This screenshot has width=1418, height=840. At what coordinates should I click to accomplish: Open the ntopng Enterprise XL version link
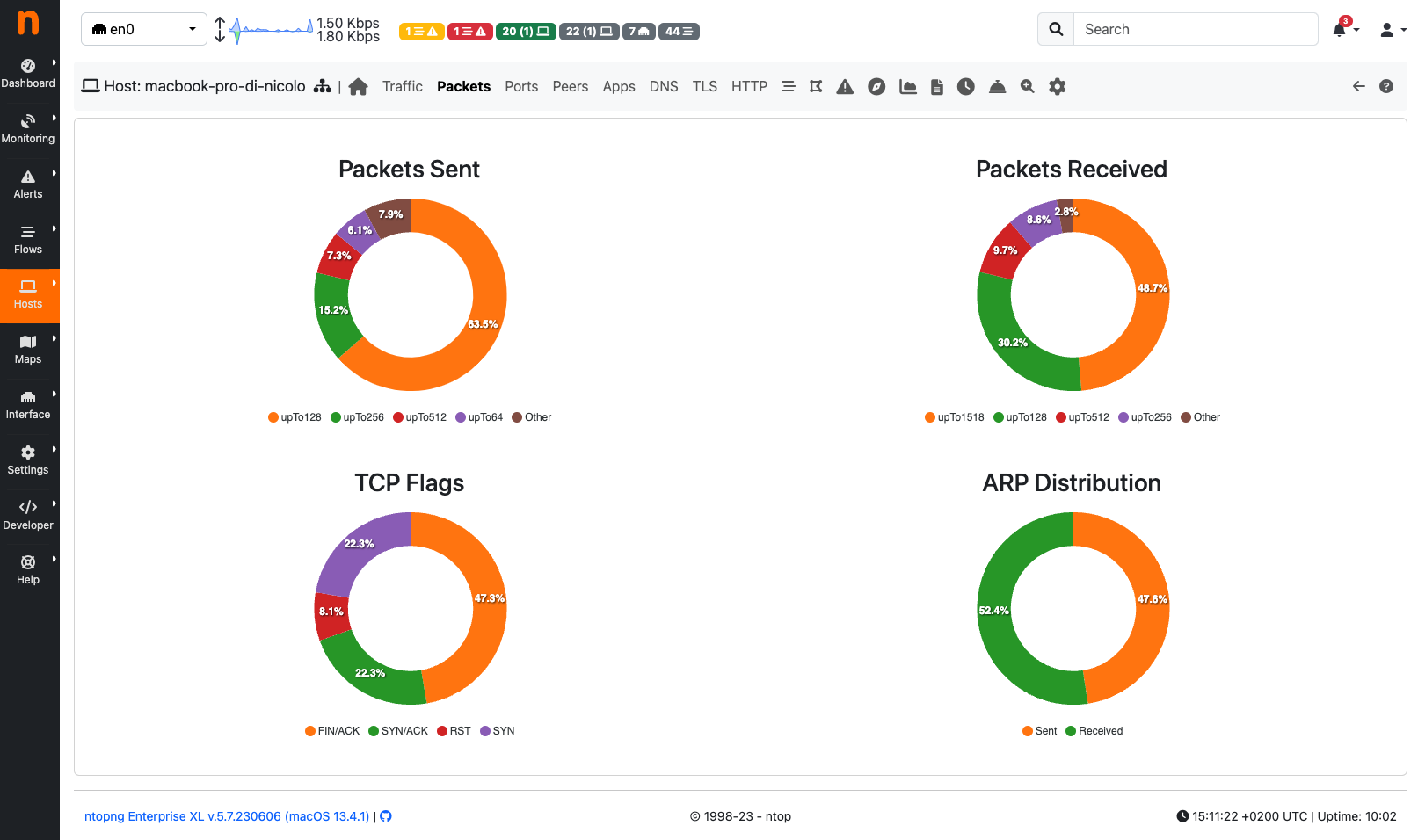(x=227, y=816)
